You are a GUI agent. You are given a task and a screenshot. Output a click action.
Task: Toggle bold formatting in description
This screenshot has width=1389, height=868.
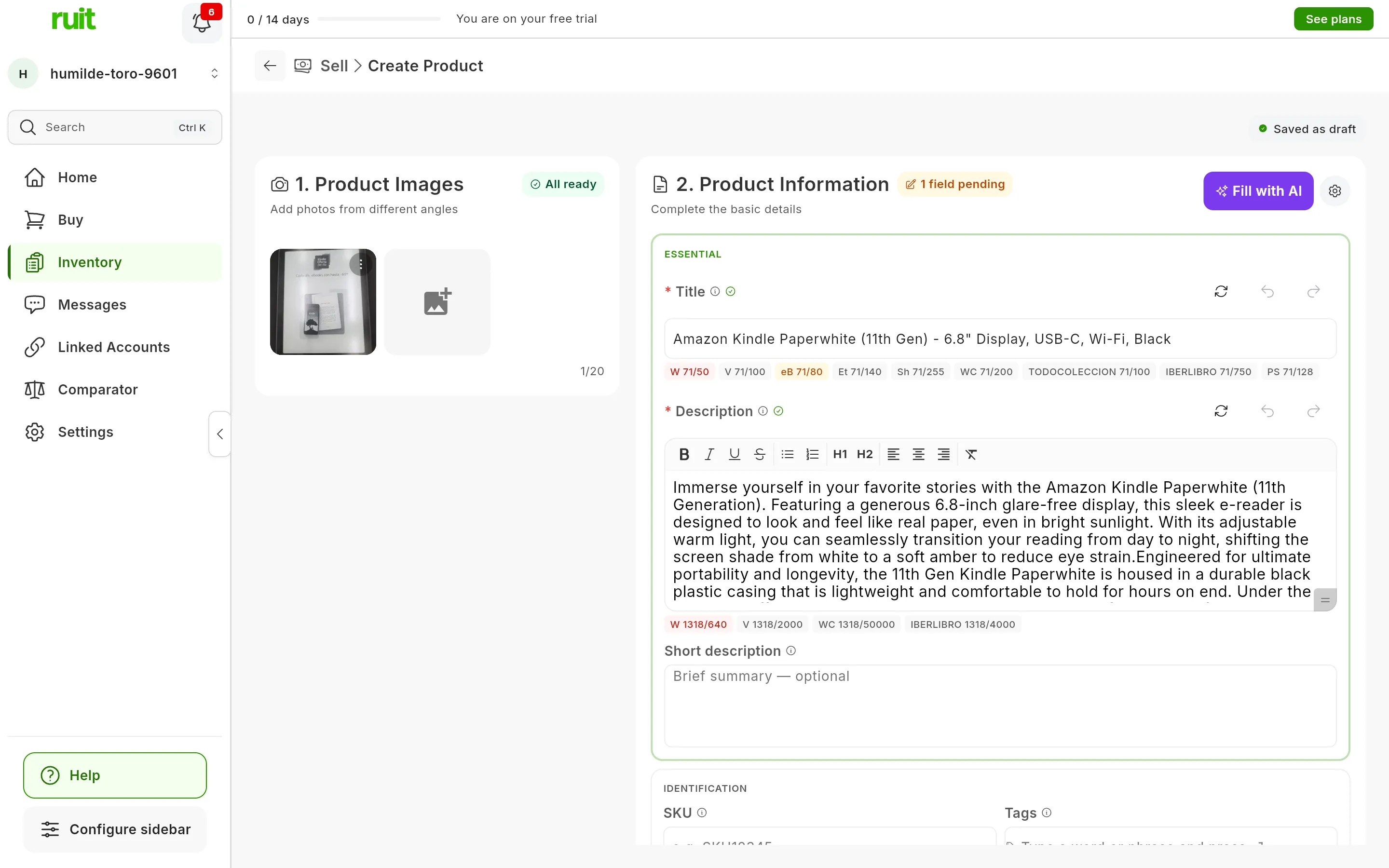[683, 455]
